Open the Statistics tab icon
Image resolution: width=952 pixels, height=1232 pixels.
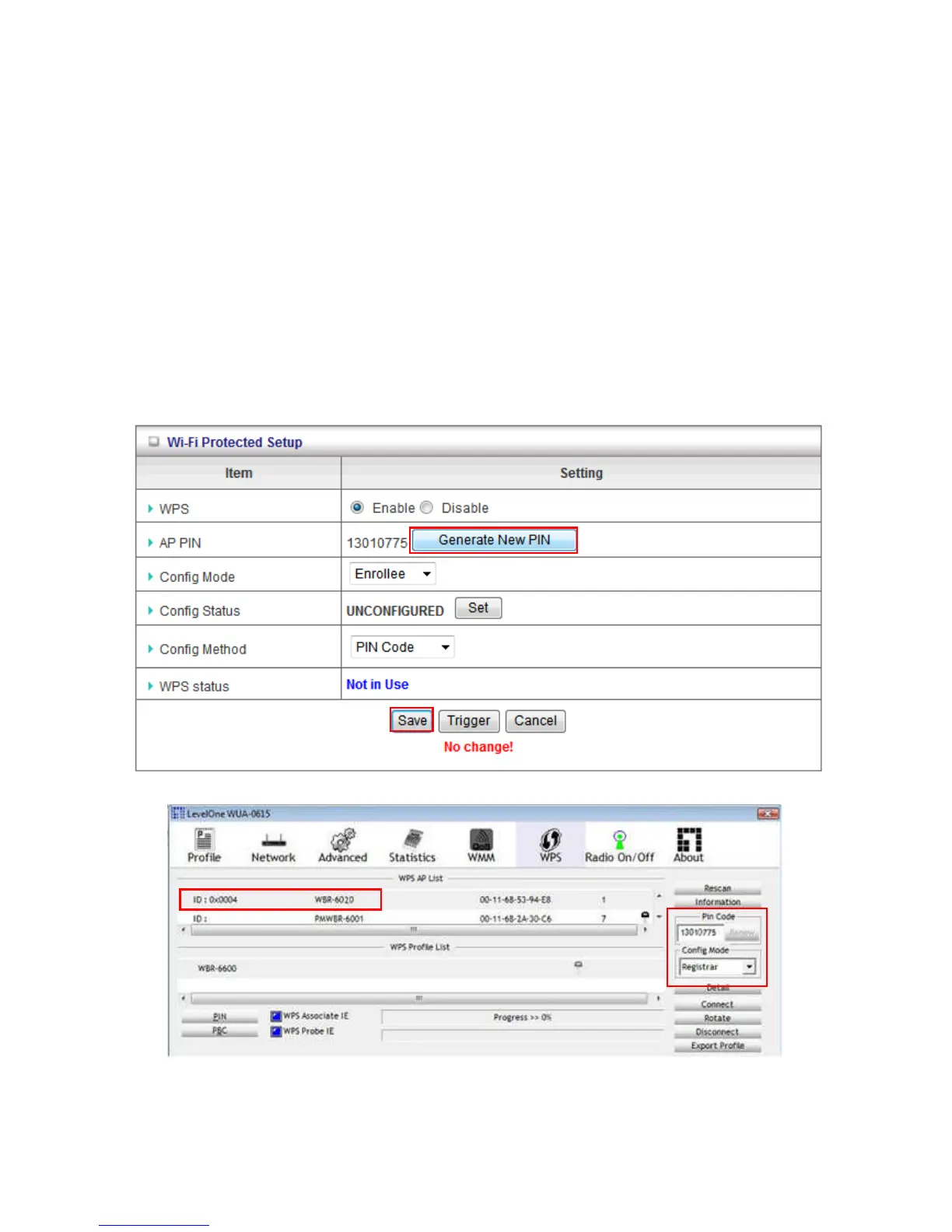coord(412,845)
